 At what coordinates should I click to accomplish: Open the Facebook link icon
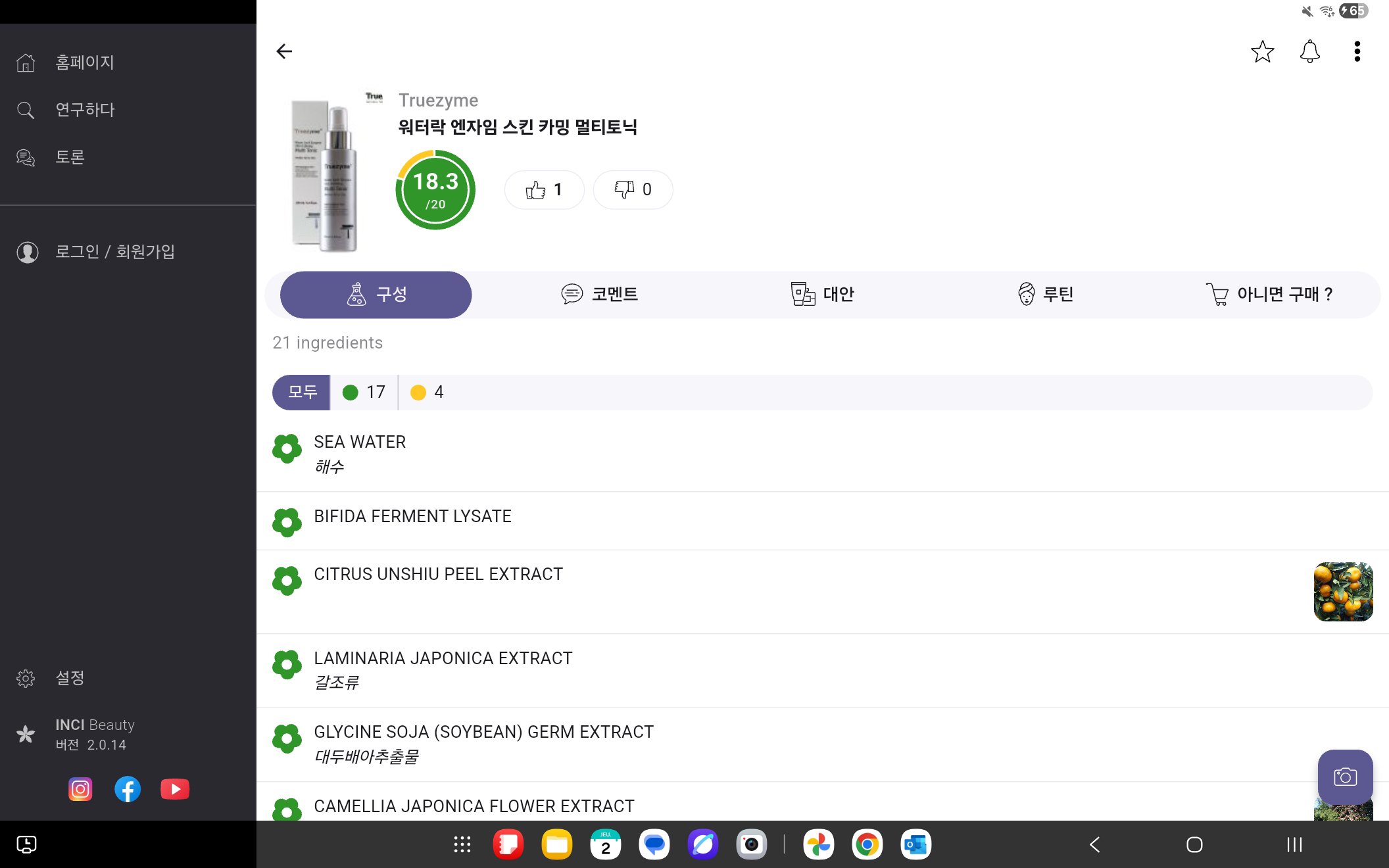coord(128,789)
